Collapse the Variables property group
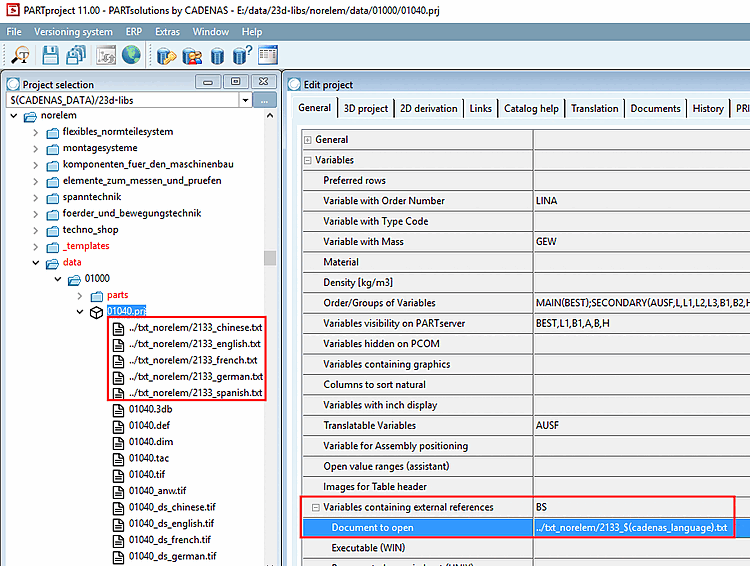Screen dimensions: 750x566 [308, 160]
